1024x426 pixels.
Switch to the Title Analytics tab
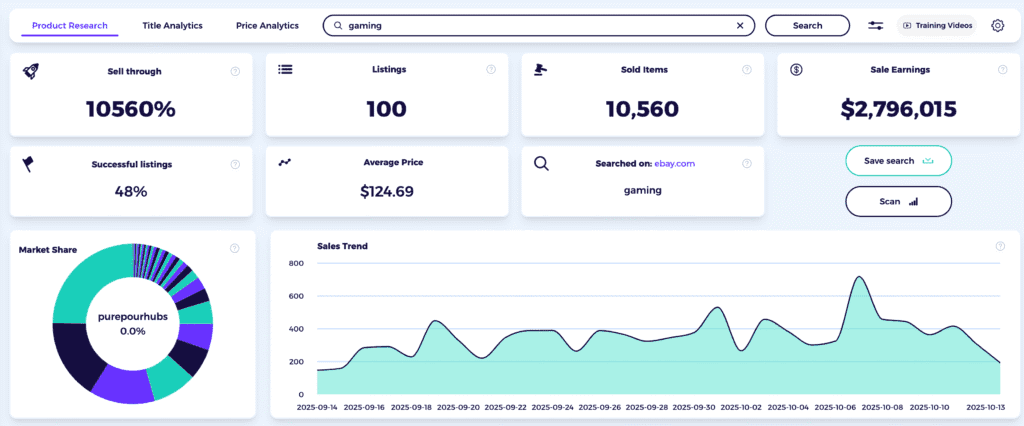(172, 26)
